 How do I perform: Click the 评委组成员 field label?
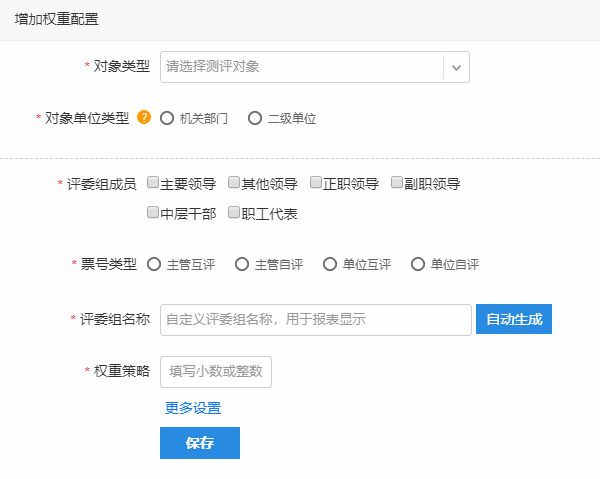[x=102, y=184]
